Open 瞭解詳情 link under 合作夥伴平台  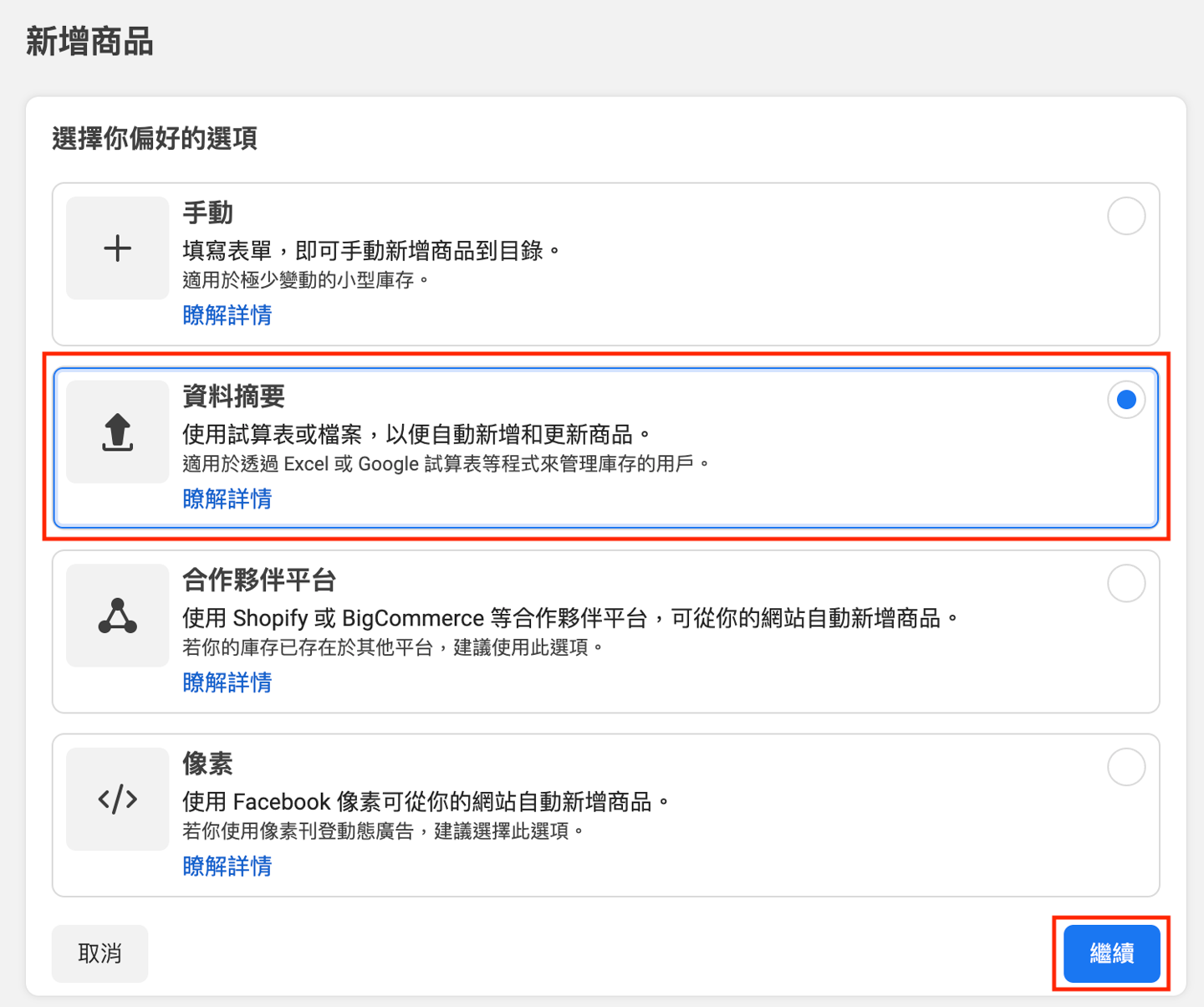tap(227, 682)
